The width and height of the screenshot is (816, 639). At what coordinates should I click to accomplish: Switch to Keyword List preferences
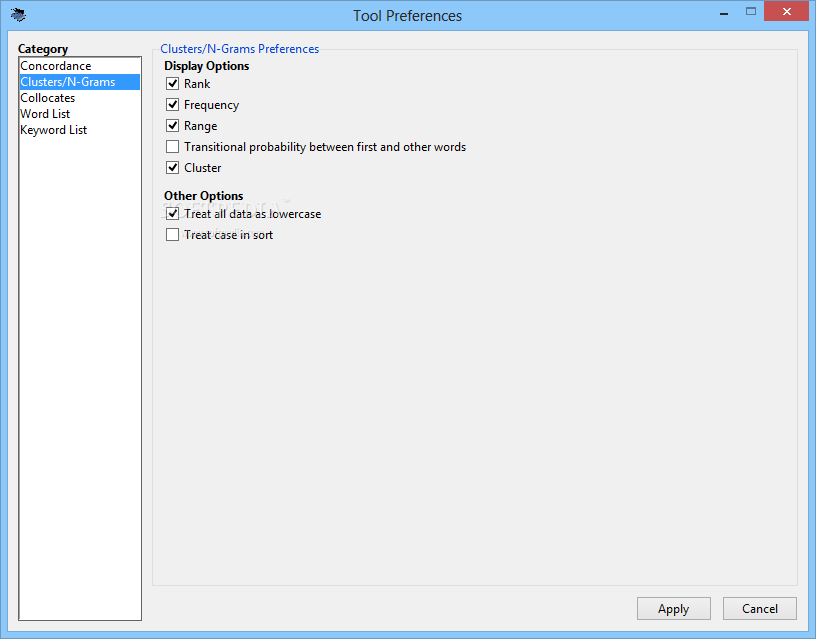pyautogui.click(x=54, y=130)
